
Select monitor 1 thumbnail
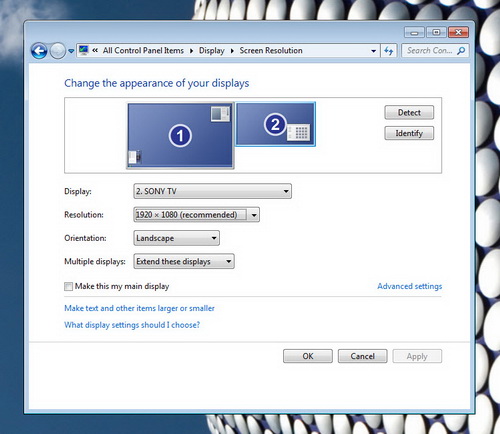coord(180,135)
